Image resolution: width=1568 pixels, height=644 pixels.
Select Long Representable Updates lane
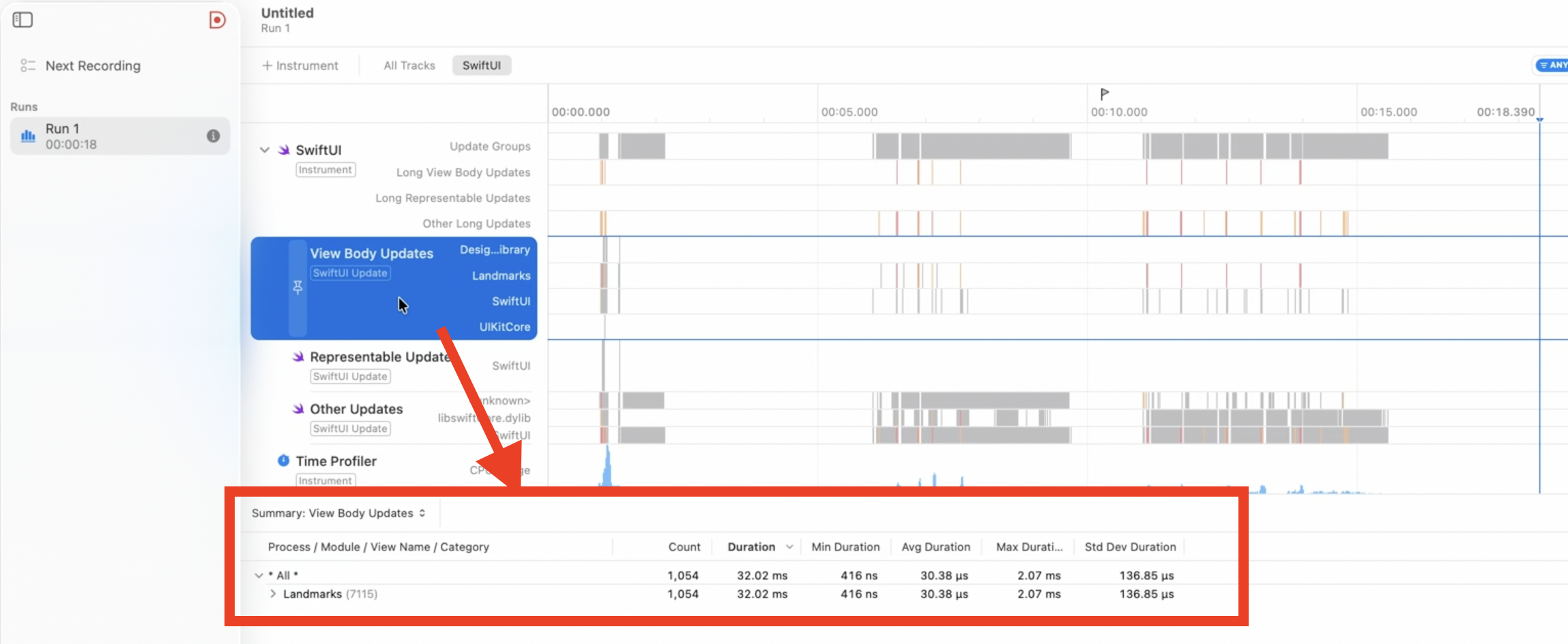452,198
